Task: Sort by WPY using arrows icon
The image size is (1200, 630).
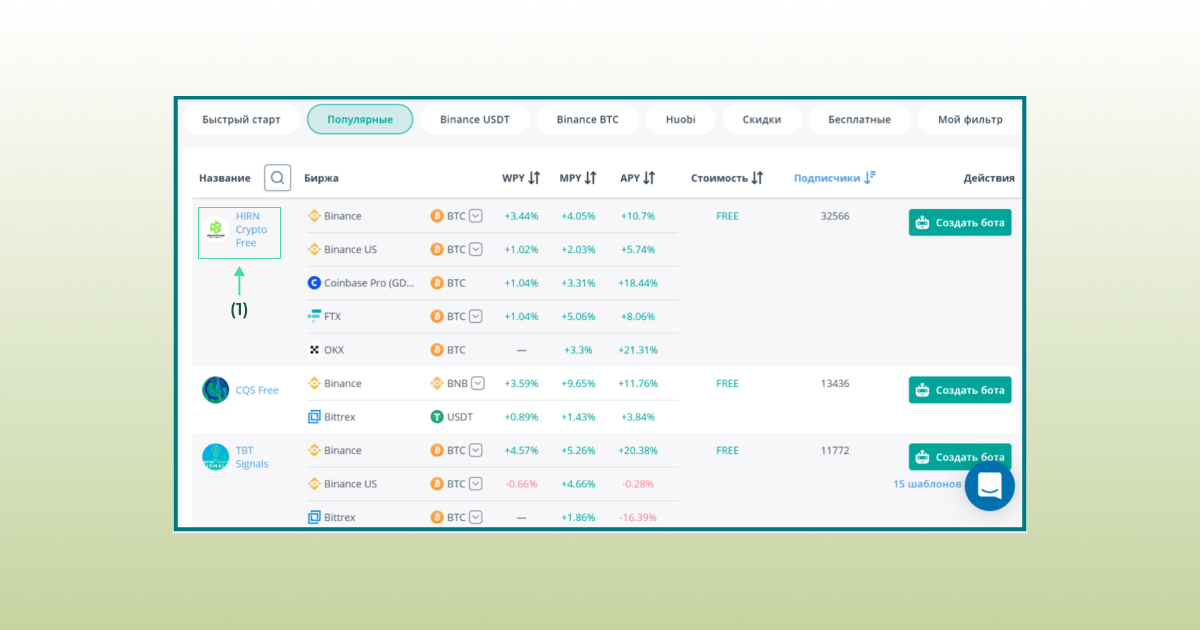Action: click(x=534, y=178)
